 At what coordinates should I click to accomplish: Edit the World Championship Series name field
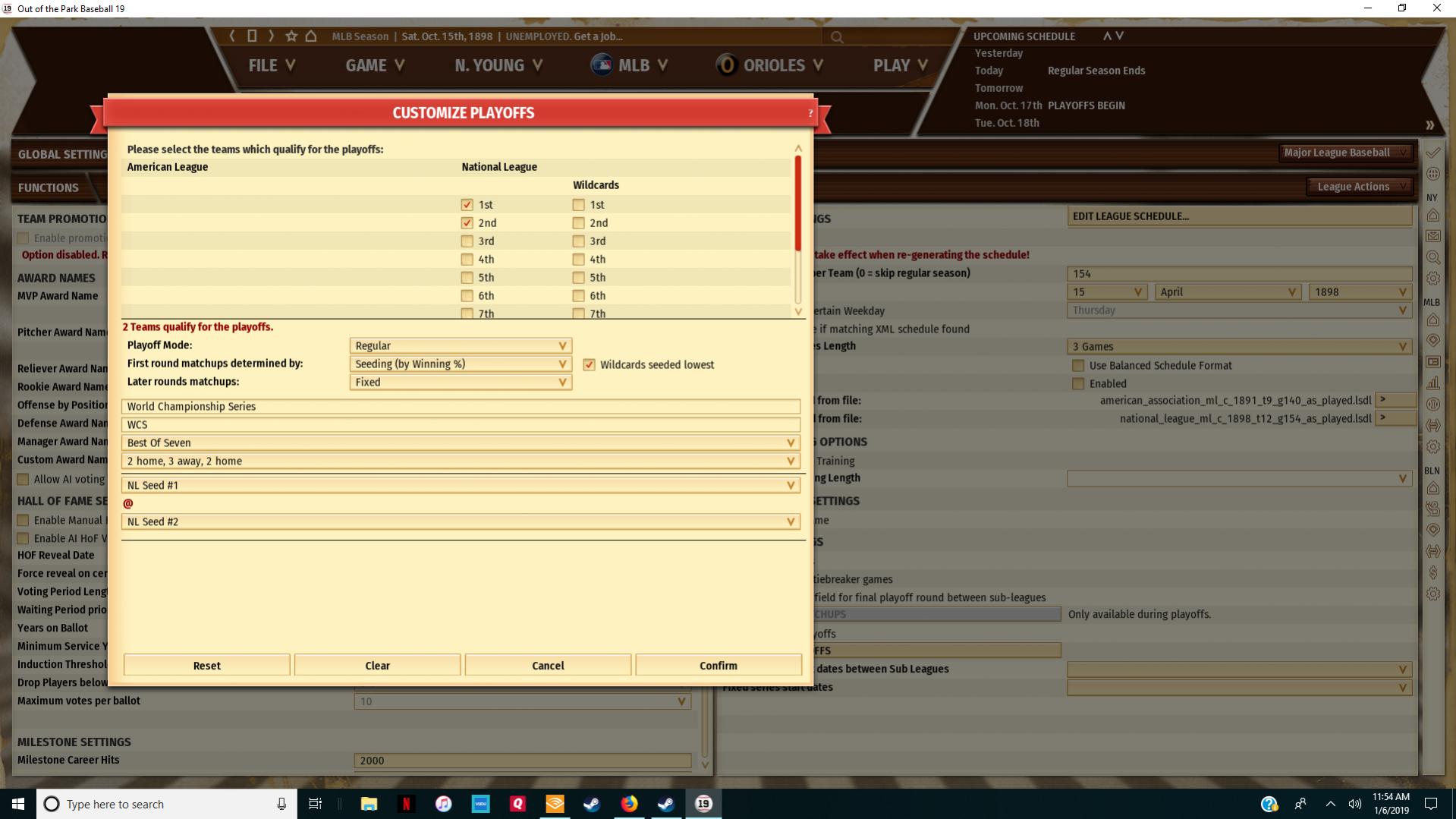click(x=461, y=406)
